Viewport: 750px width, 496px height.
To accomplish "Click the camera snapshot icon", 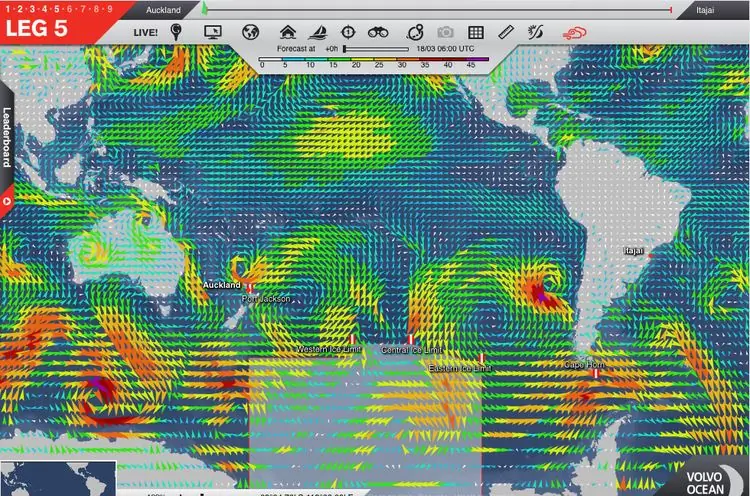I will (445, 32).
